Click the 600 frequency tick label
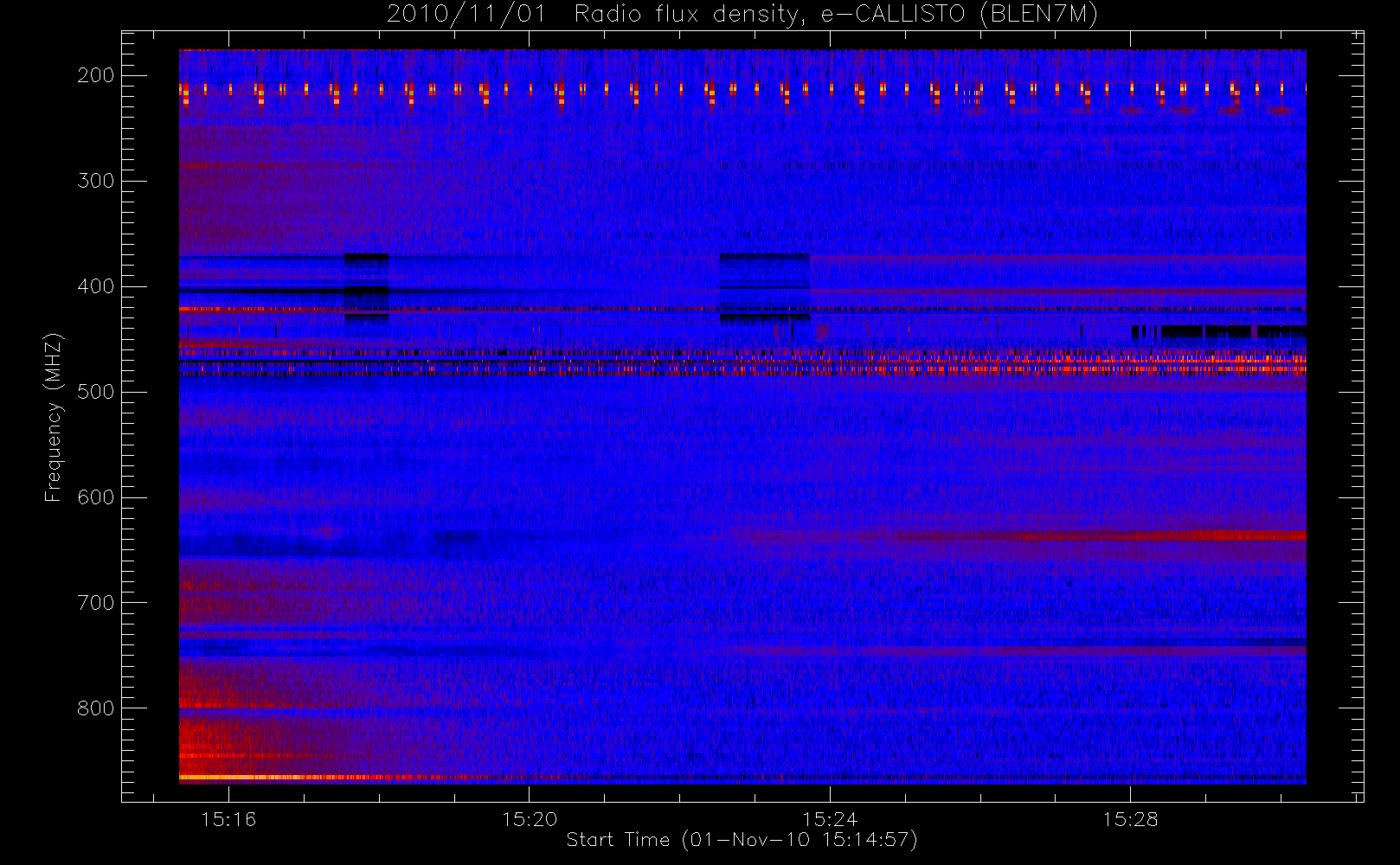The width and height of the screenshot is (1400, 865). pyautogui.click(x=96, y=497)
